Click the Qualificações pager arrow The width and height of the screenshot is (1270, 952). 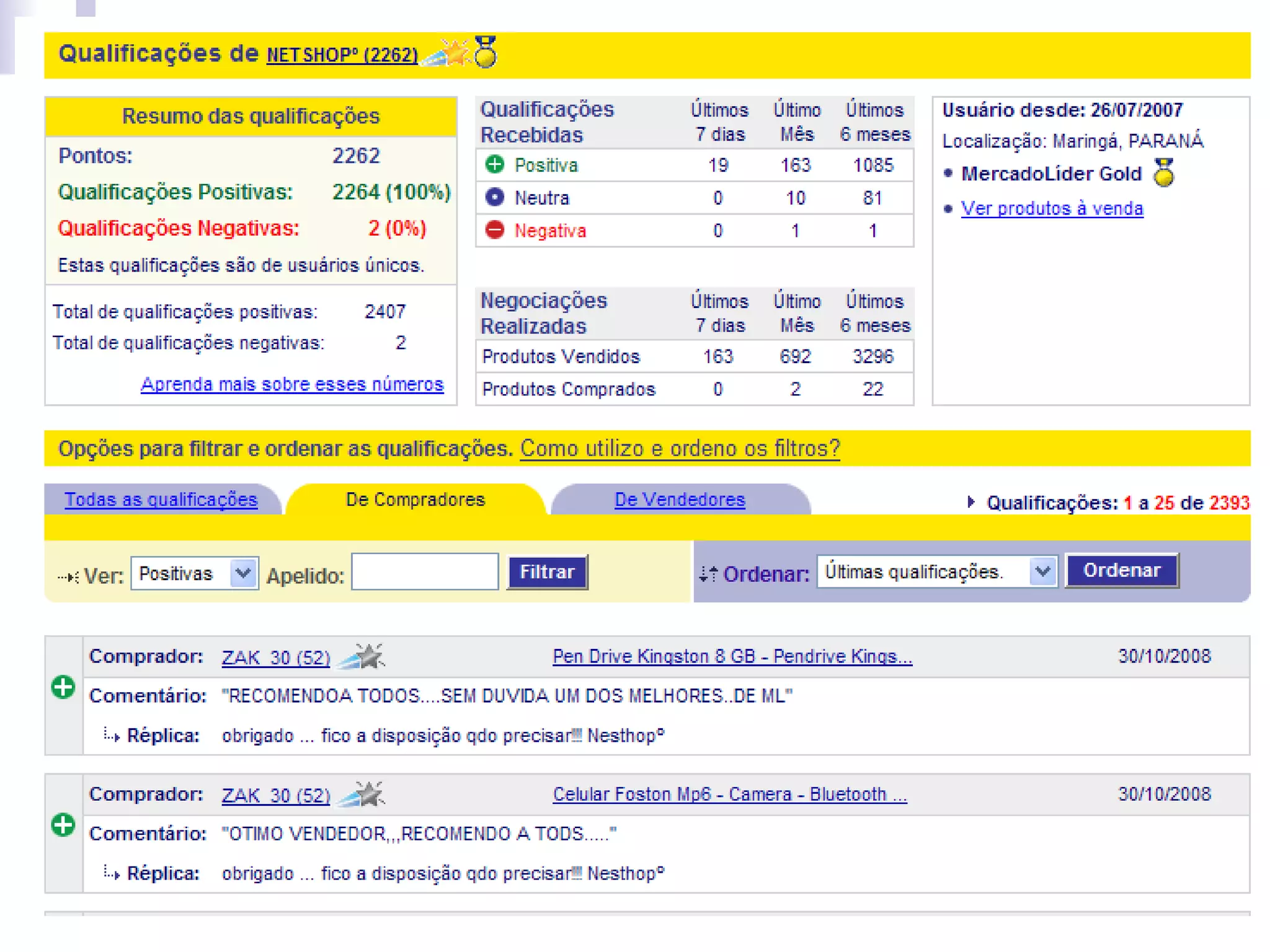[x=971, y=502]
